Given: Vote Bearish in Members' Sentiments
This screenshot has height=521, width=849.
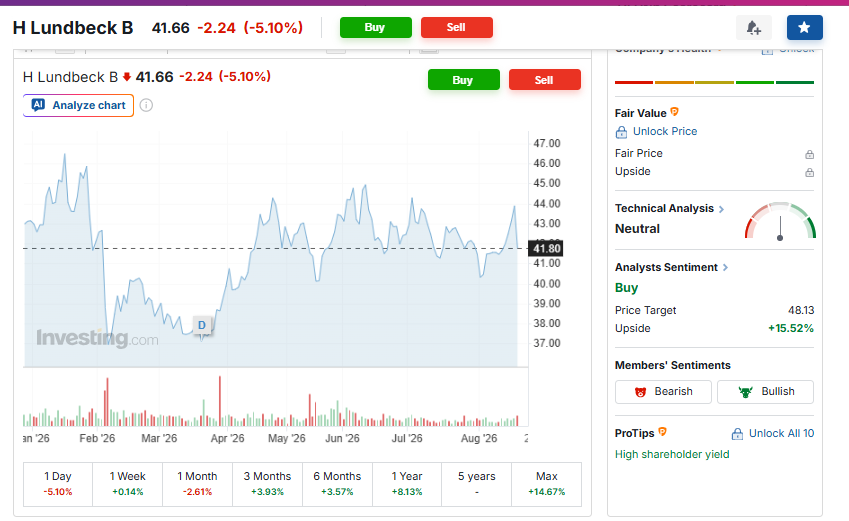Looking at the screenshot, I should pos(663,392).
